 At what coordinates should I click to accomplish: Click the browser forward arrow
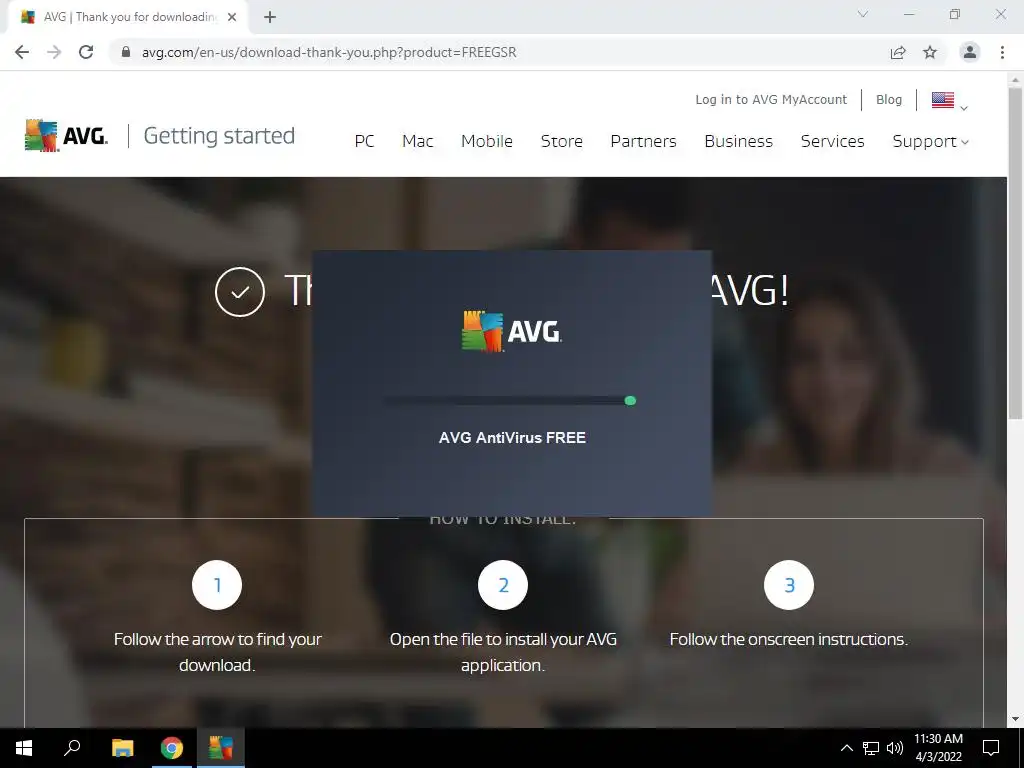point(54,52)
